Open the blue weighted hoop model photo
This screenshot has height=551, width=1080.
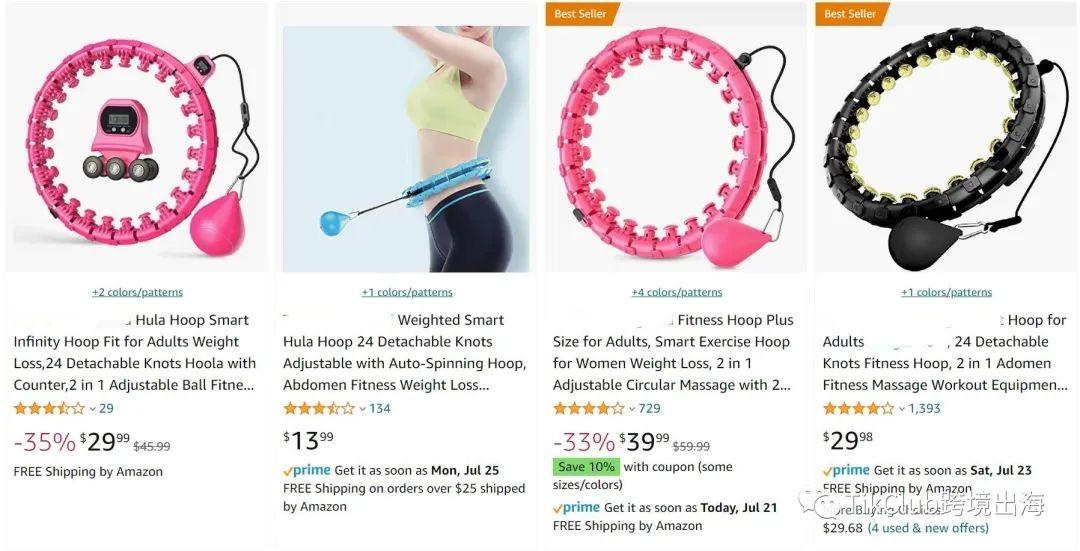pos(406,149)
